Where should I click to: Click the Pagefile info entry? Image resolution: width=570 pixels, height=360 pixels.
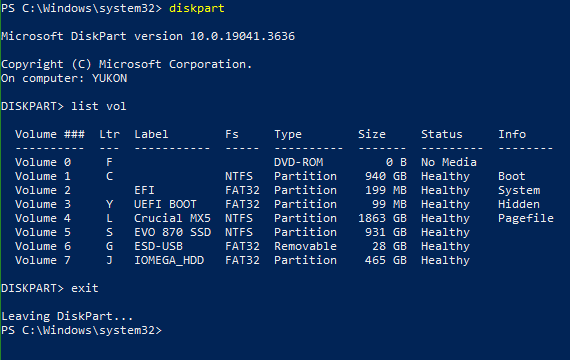[x=526, y=218]
